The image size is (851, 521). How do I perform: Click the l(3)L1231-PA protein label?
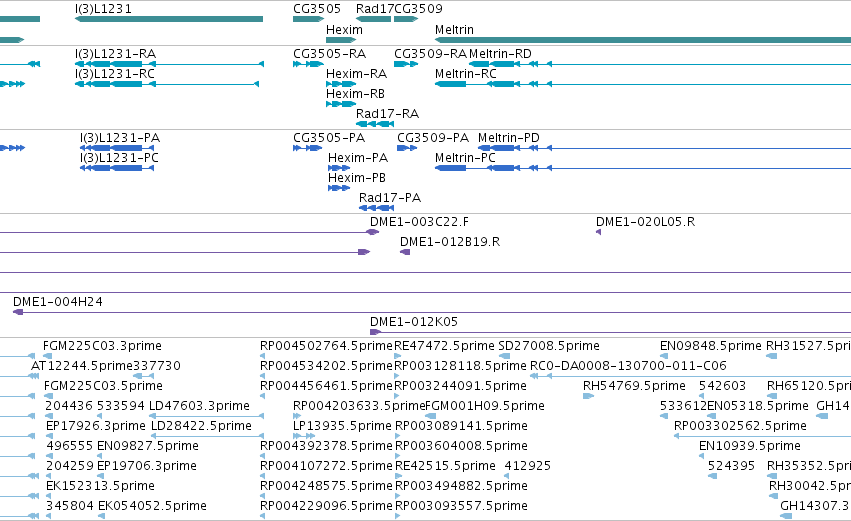120,138
